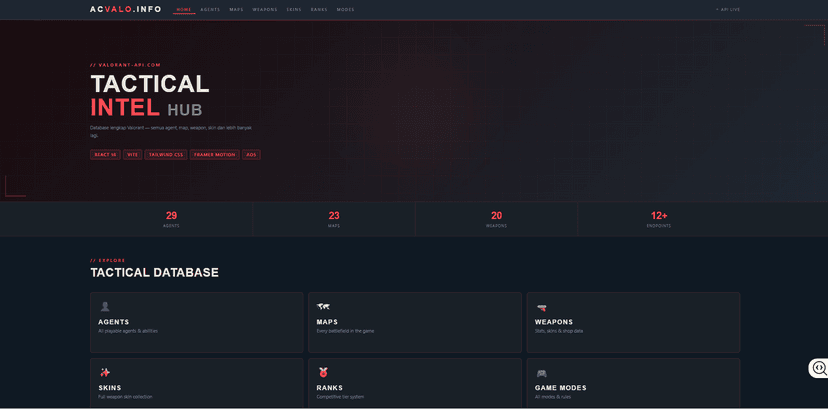The width and height of the screenshot is (828, 409).
Task: Go to the Home nav tab
Action: click(184, 10)
